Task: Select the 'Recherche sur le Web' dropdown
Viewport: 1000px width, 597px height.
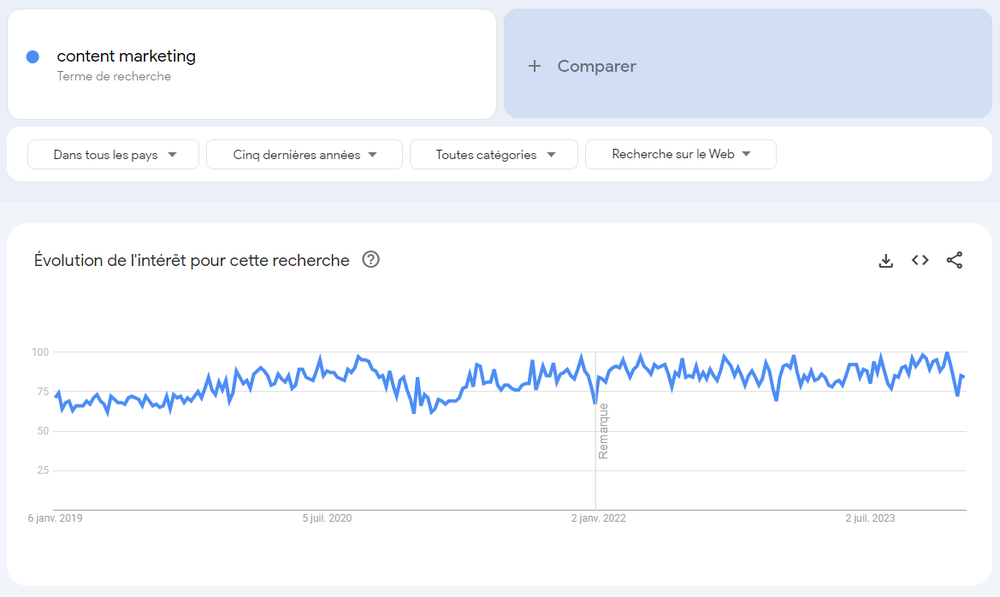Action: tap(680, 154)
